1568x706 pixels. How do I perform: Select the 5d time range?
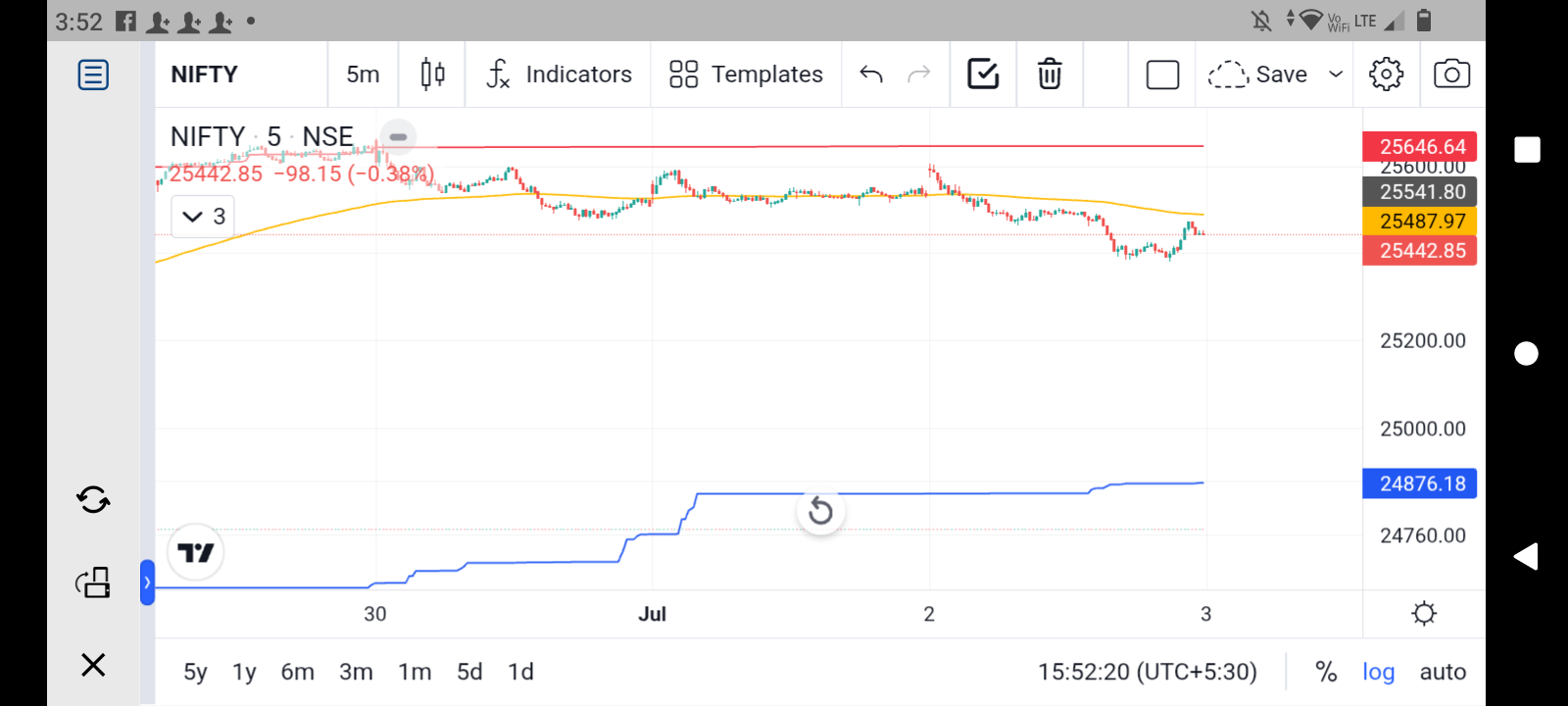click(x=469, y=672)
